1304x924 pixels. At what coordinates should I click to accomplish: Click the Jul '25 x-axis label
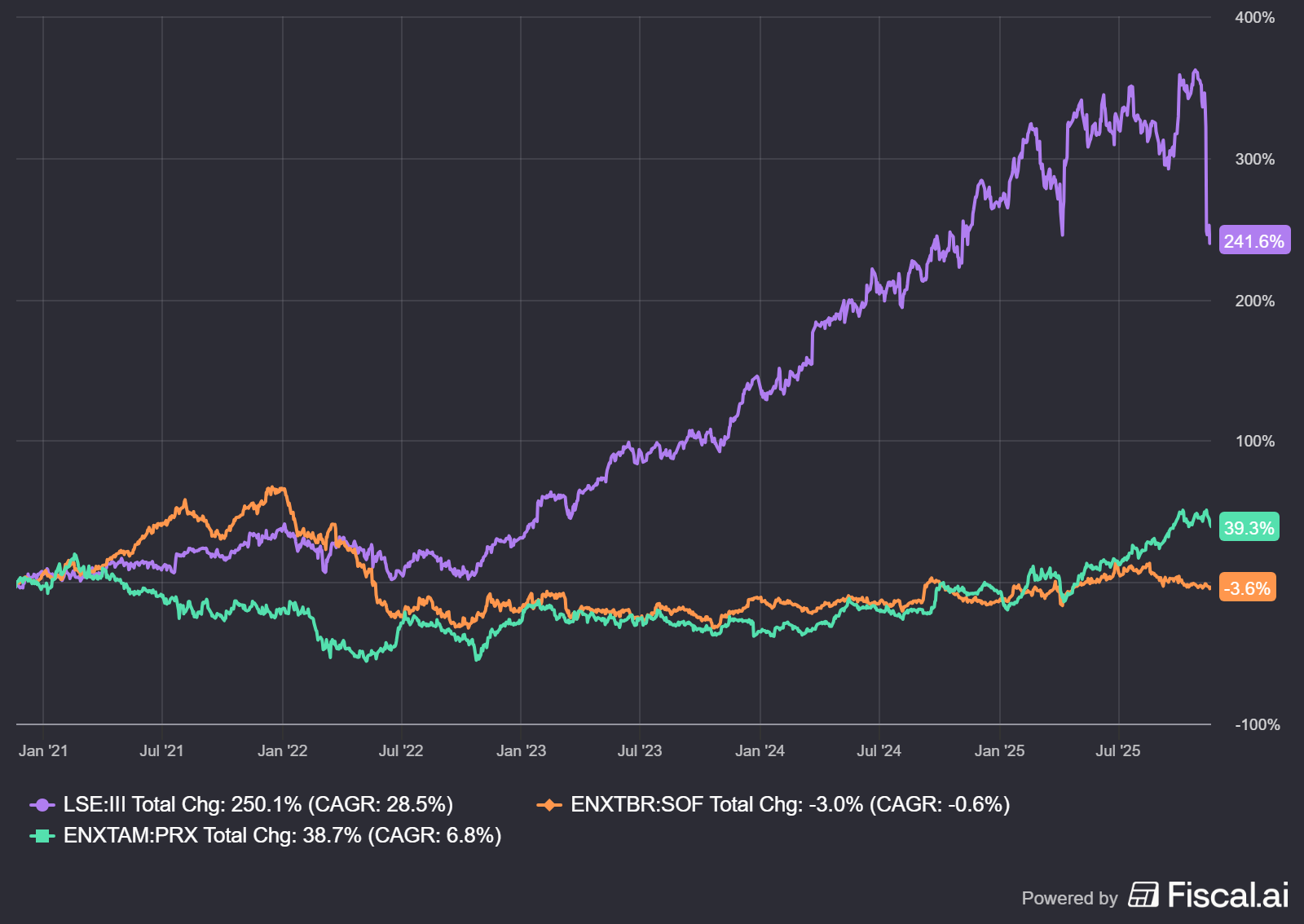[1117, 750]
